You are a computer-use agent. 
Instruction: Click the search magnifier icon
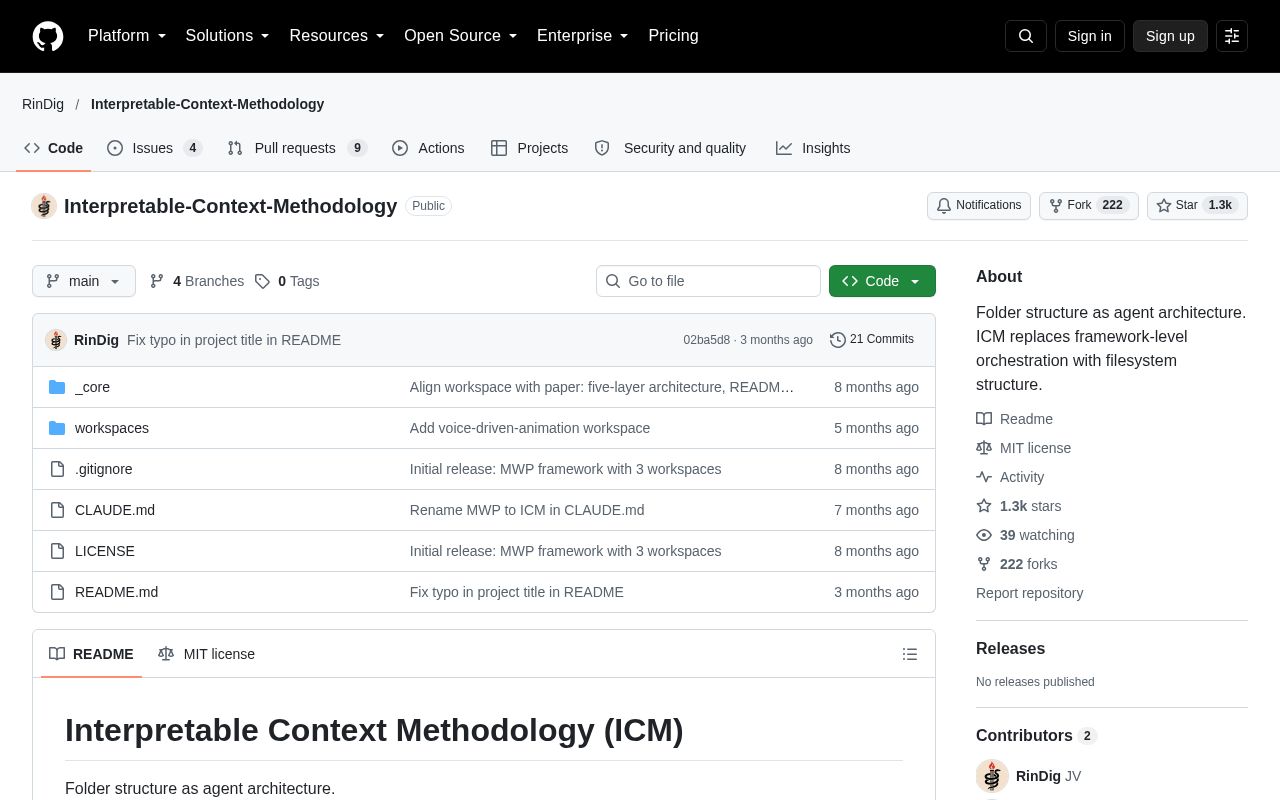pos(1026,36)
